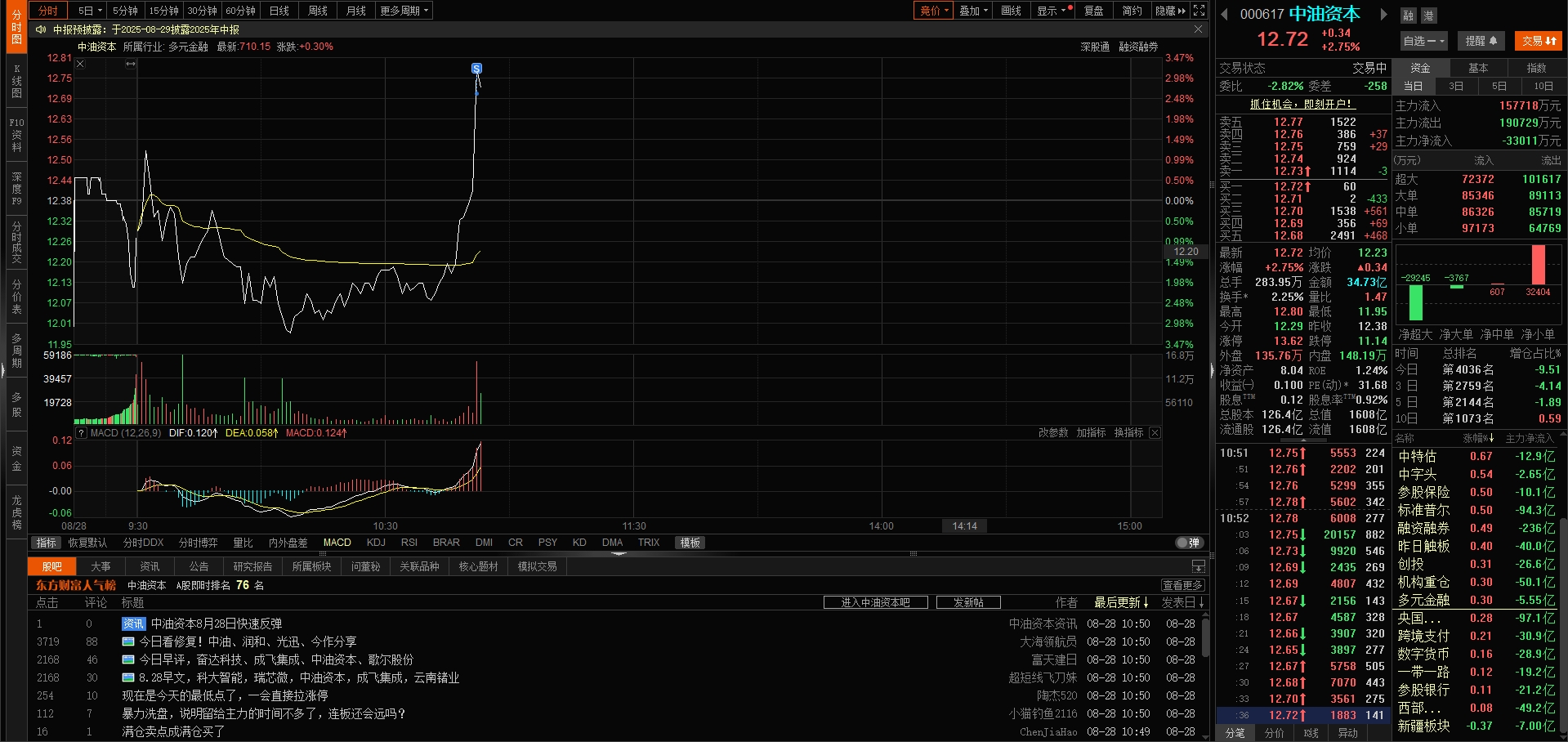Select the RSI indicator
The width and height of the screenshot is (1568, 742).
pyautogui.click(x=409, y=543)
